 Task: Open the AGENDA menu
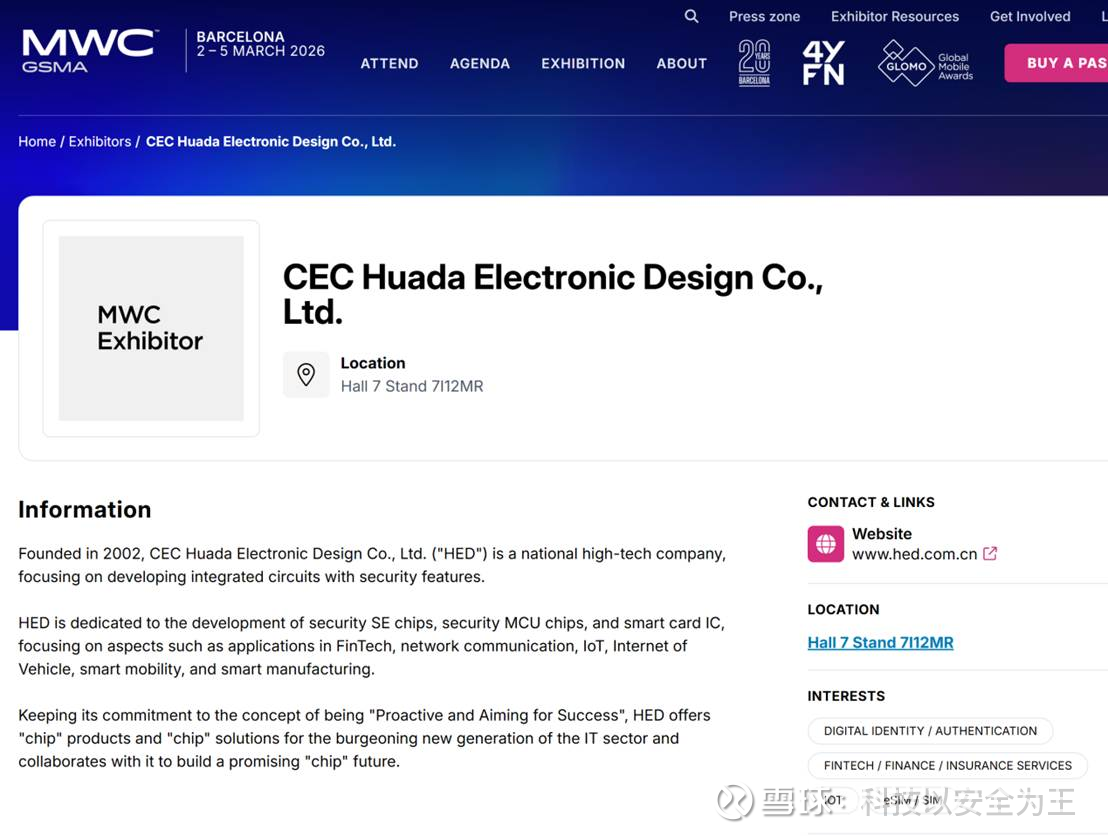click(x=480, y=63)
